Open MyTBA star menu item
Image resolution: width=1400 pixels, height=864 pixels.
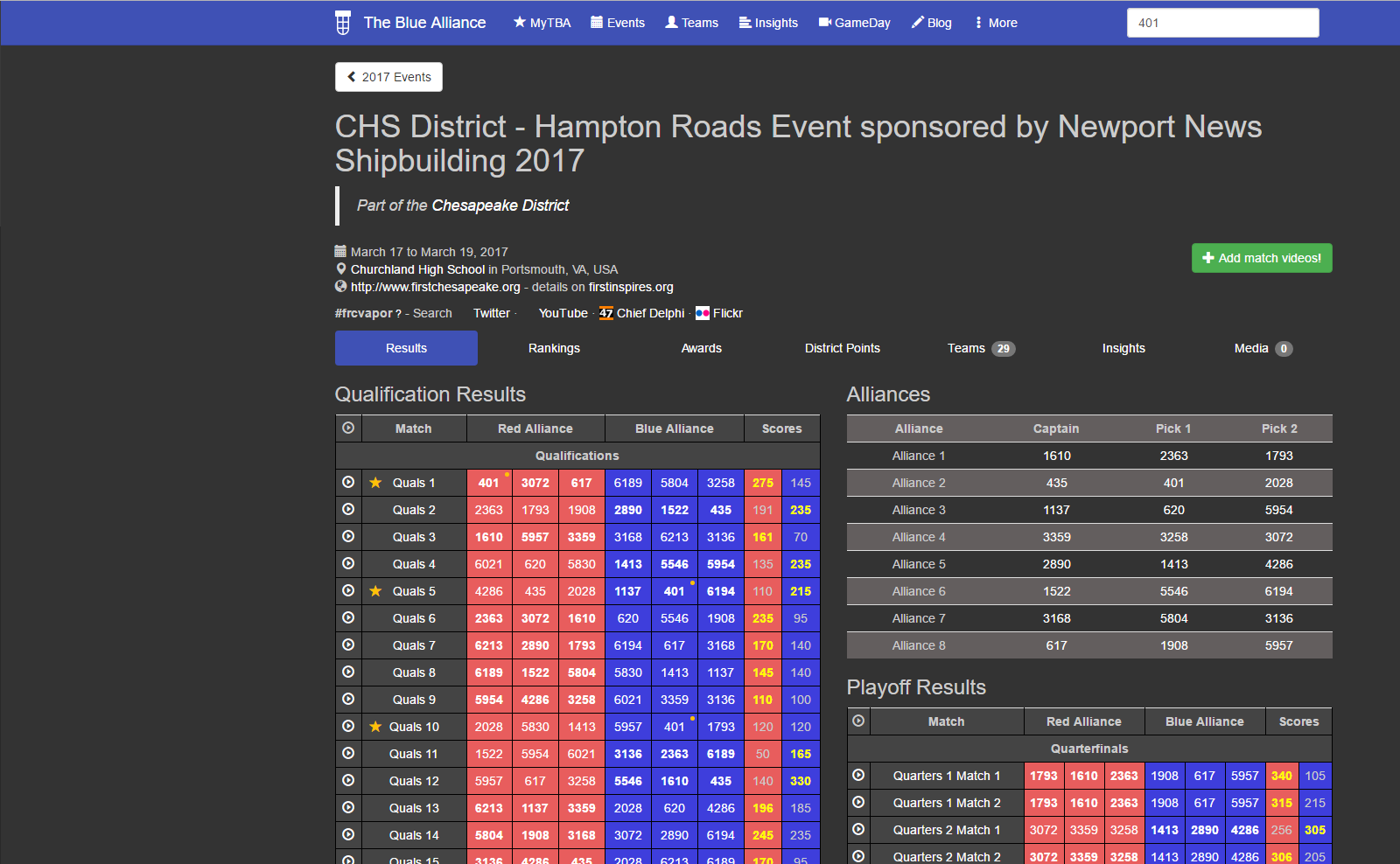tap(542, 23)
